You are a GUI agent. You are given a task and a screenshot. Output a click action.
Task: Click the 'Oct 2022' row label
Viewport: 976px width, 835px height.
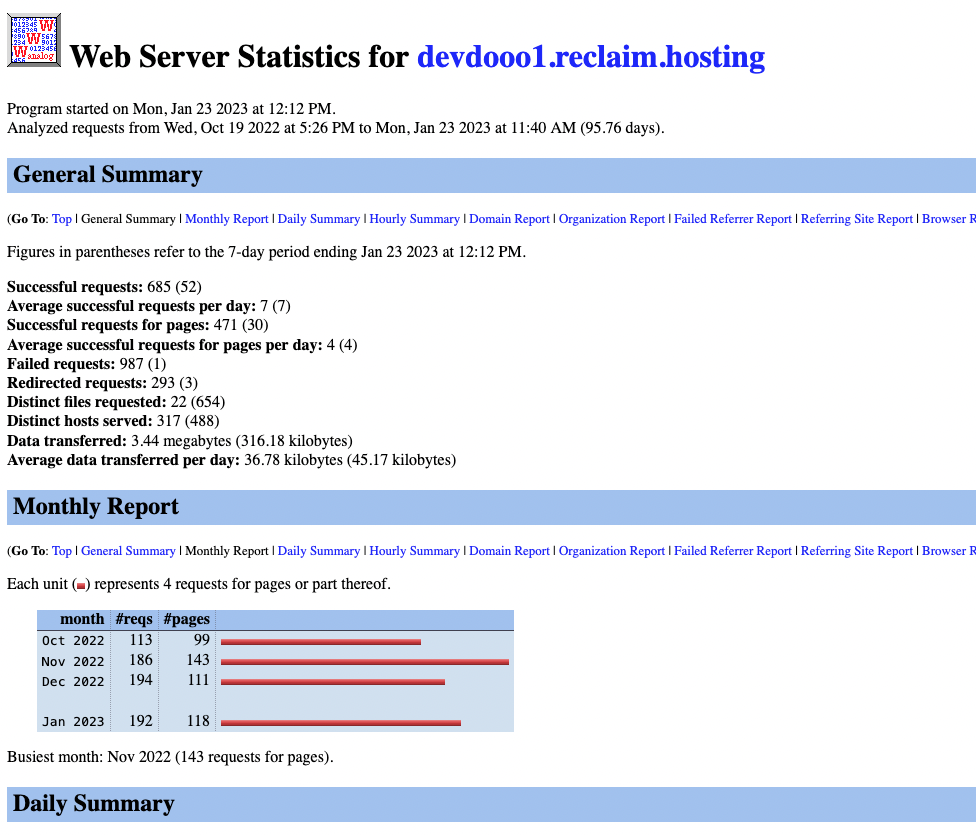[73, 641]
